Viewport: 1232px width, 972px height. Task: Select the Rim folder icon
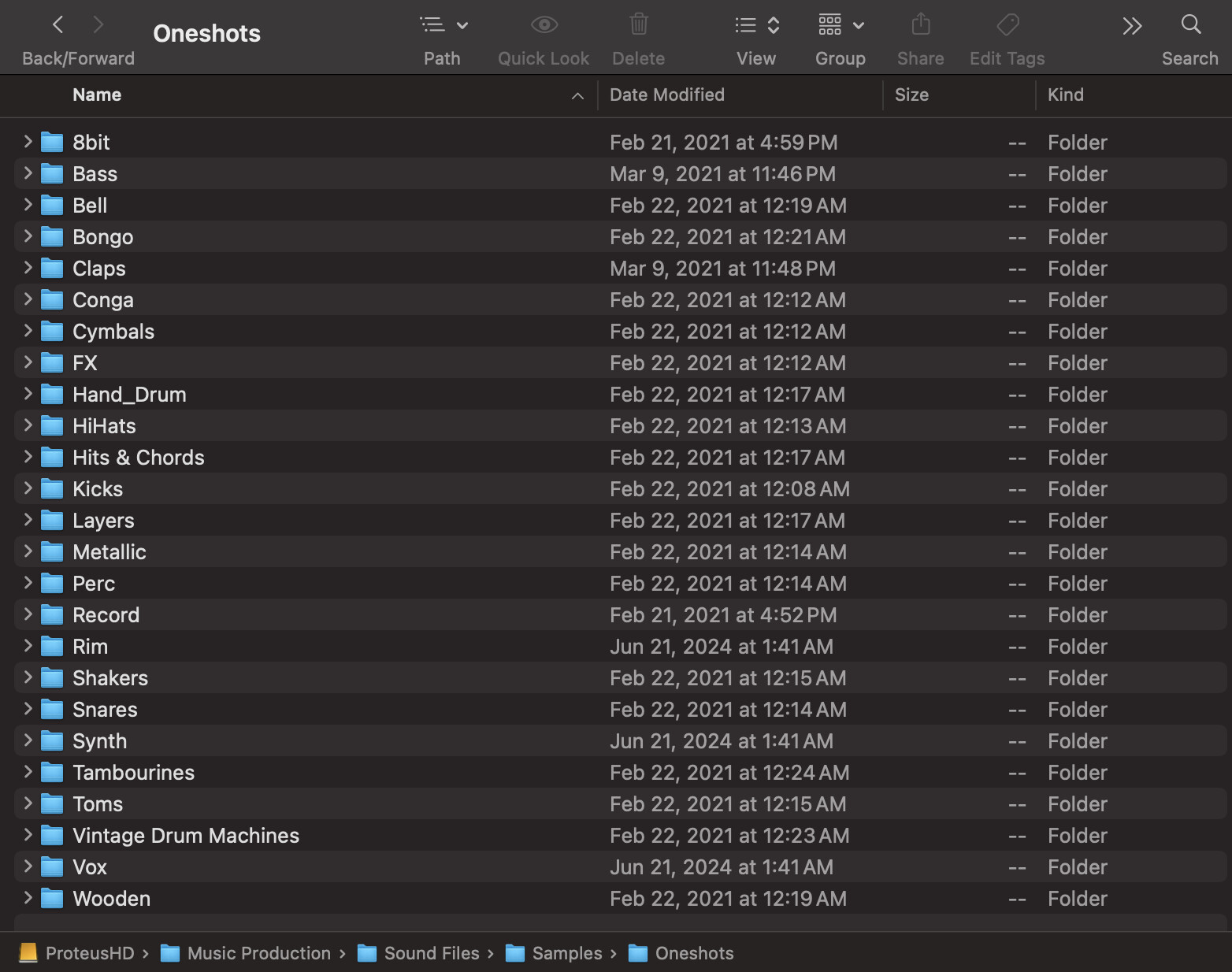point(52,647)
